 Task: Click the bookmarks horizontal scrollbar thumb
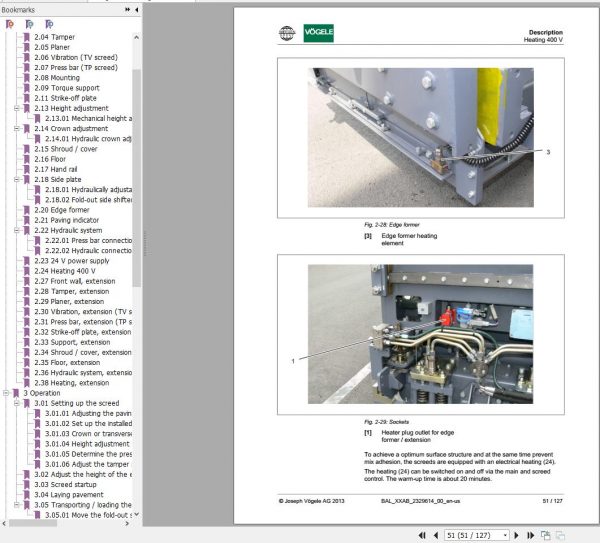(33, 523)
